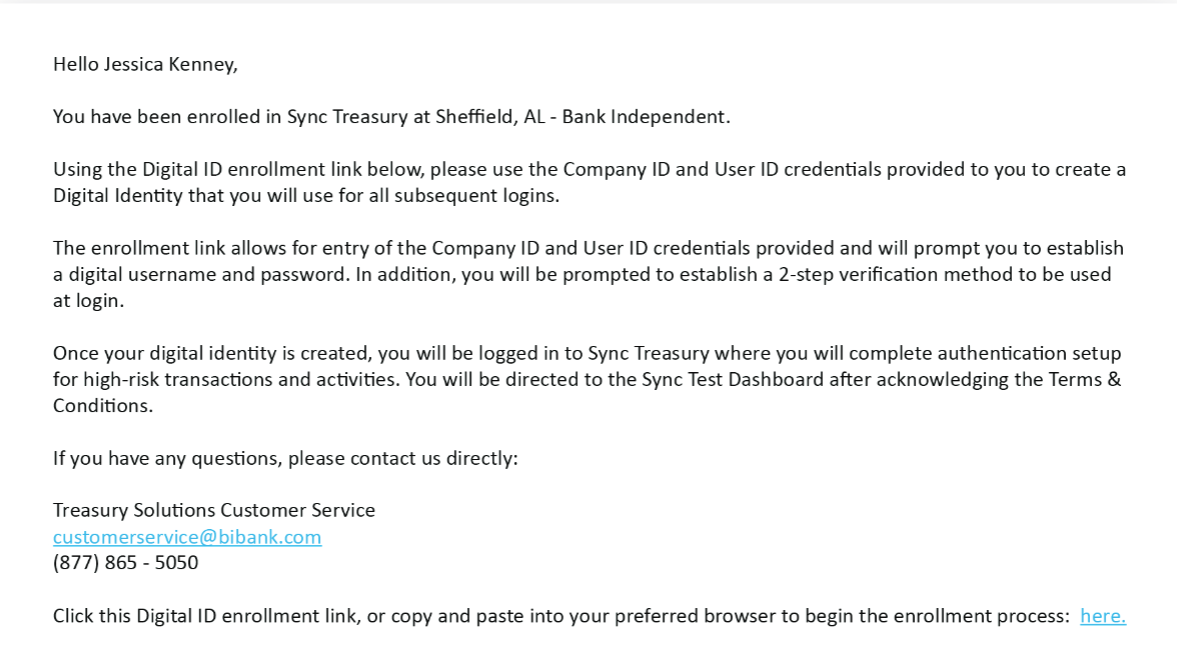Image resolution: width=1177 pixels, height=666 pixels.
Task: Click the word "Conditions." ending the paragraph
Action: (x=103, y=406)
